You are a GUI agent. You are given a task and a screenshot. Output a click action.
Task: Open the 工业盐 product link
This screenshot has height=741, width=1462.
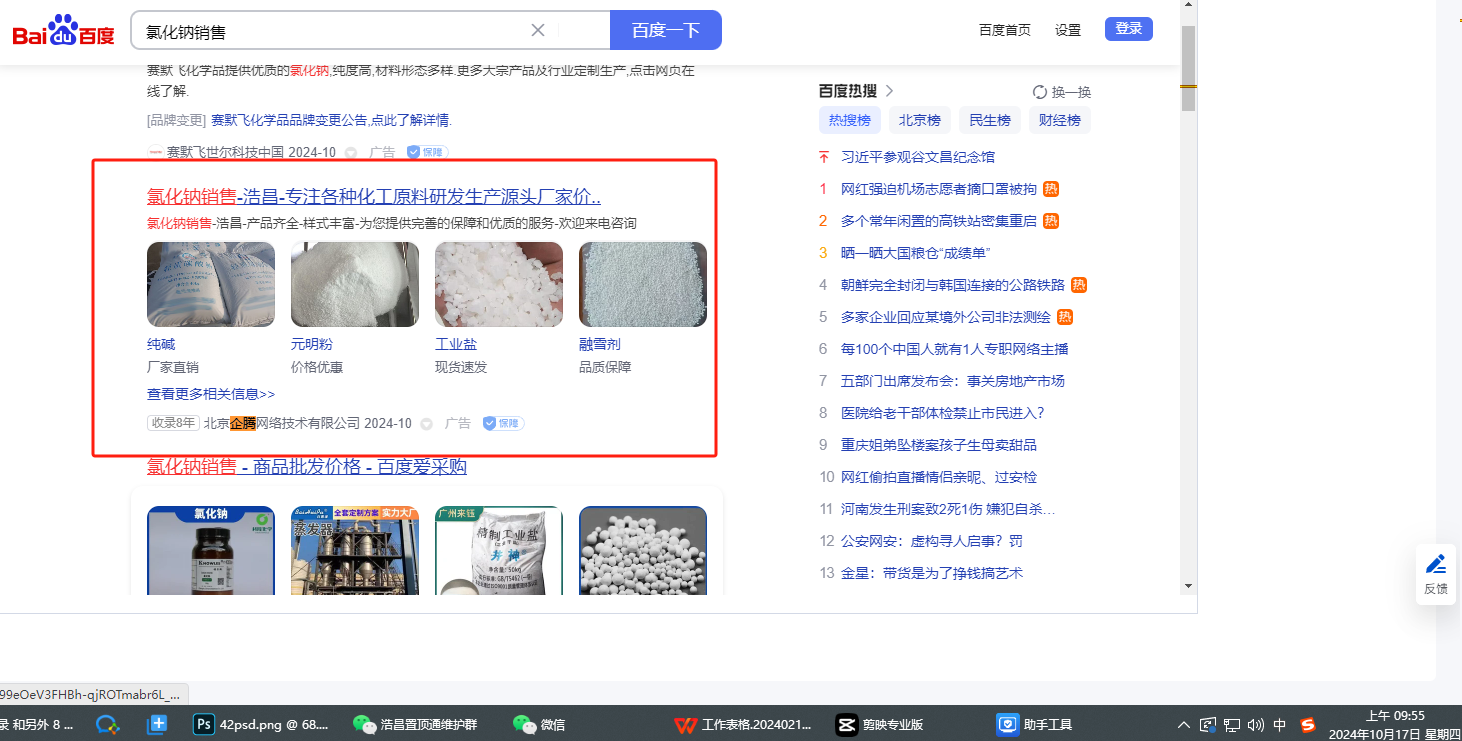point(456,344)
